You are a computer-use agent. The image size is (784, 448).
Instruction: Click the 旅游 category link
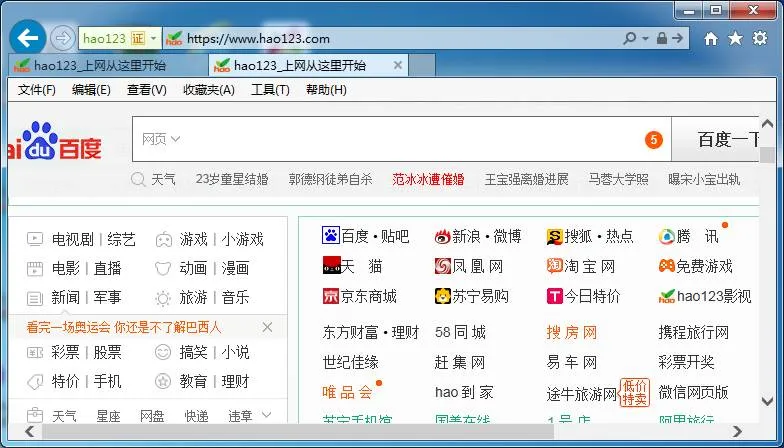point(194,298)
